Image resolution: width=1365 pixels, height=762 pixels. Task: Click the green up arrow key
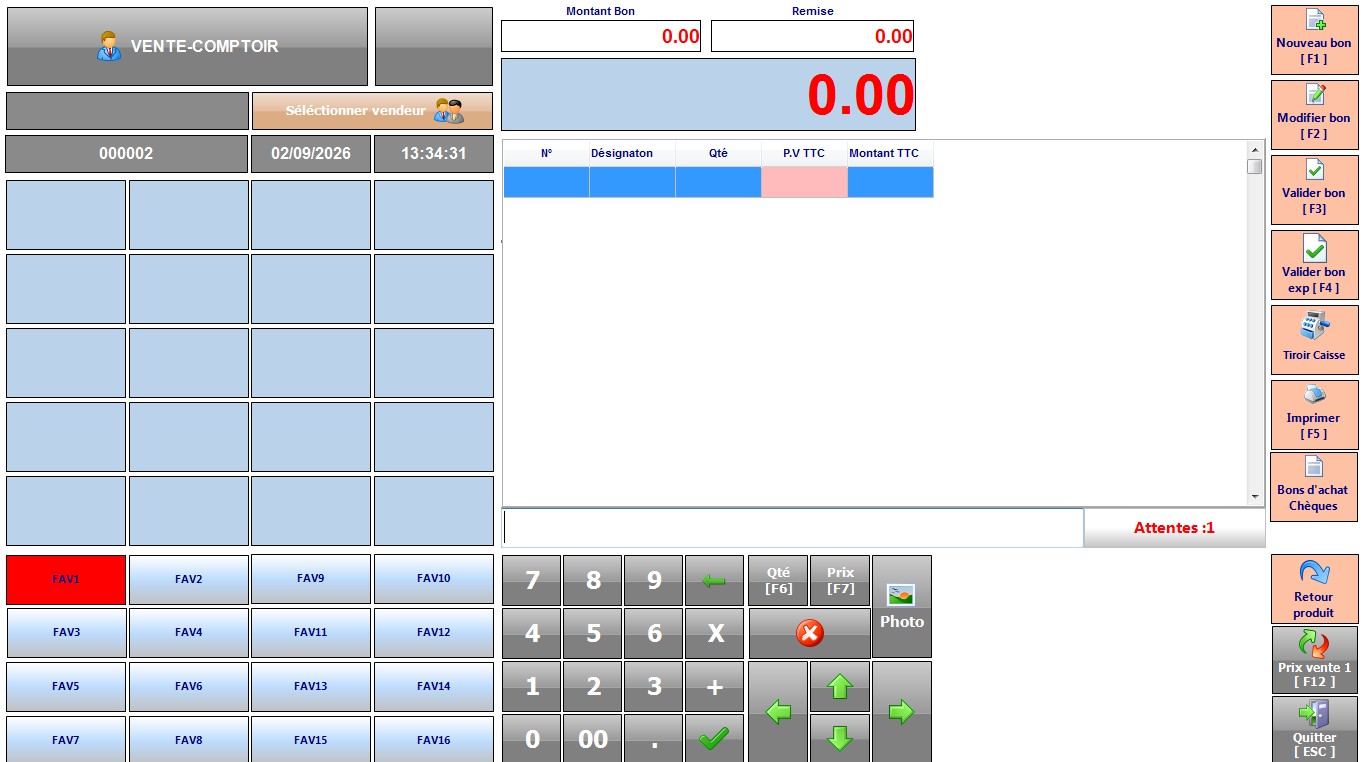840,686
